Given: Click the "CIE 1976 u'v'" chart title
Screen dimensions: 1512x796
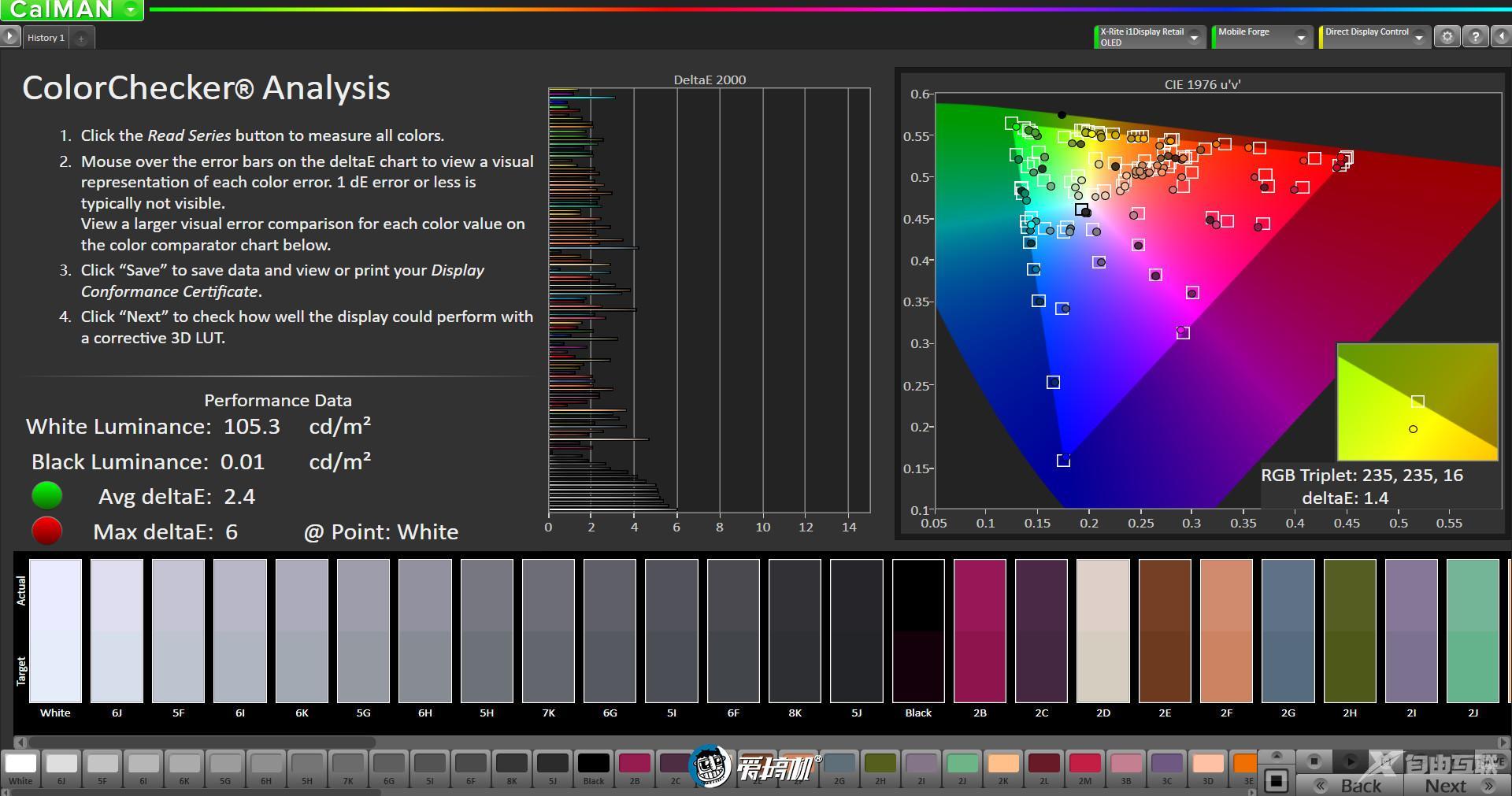Looking at the screenshot, I should point(1203,84).
